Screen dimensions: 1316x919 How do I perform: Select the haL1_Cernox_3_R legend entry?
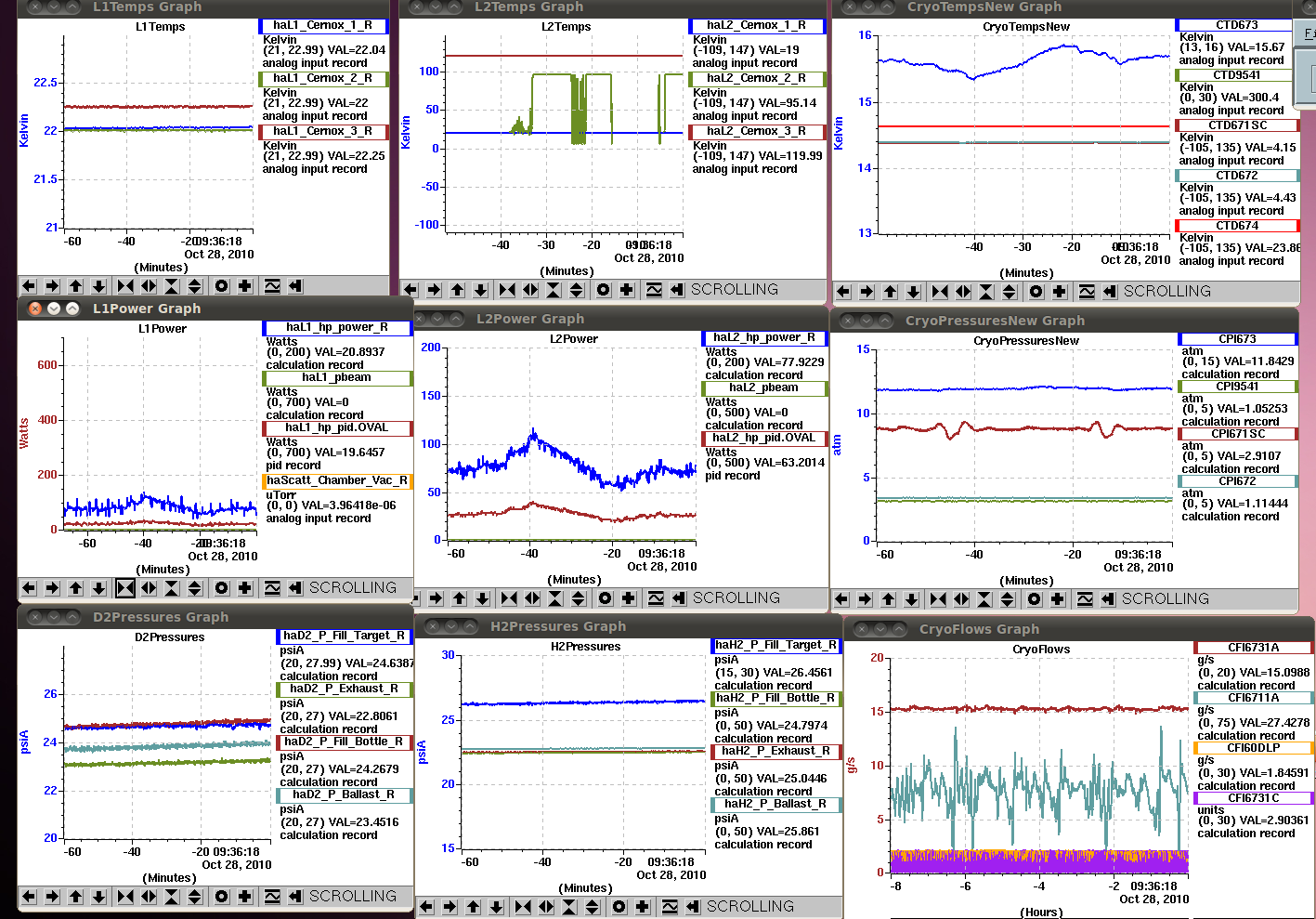(322, 132)
